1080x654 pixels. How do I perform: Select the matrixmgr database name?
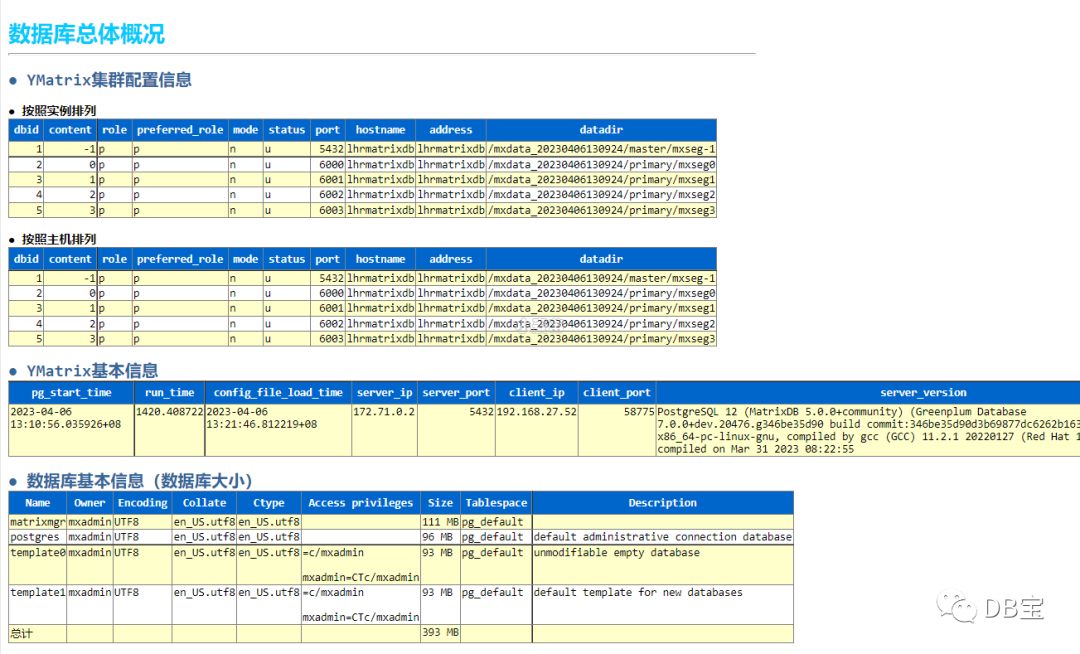37,522
